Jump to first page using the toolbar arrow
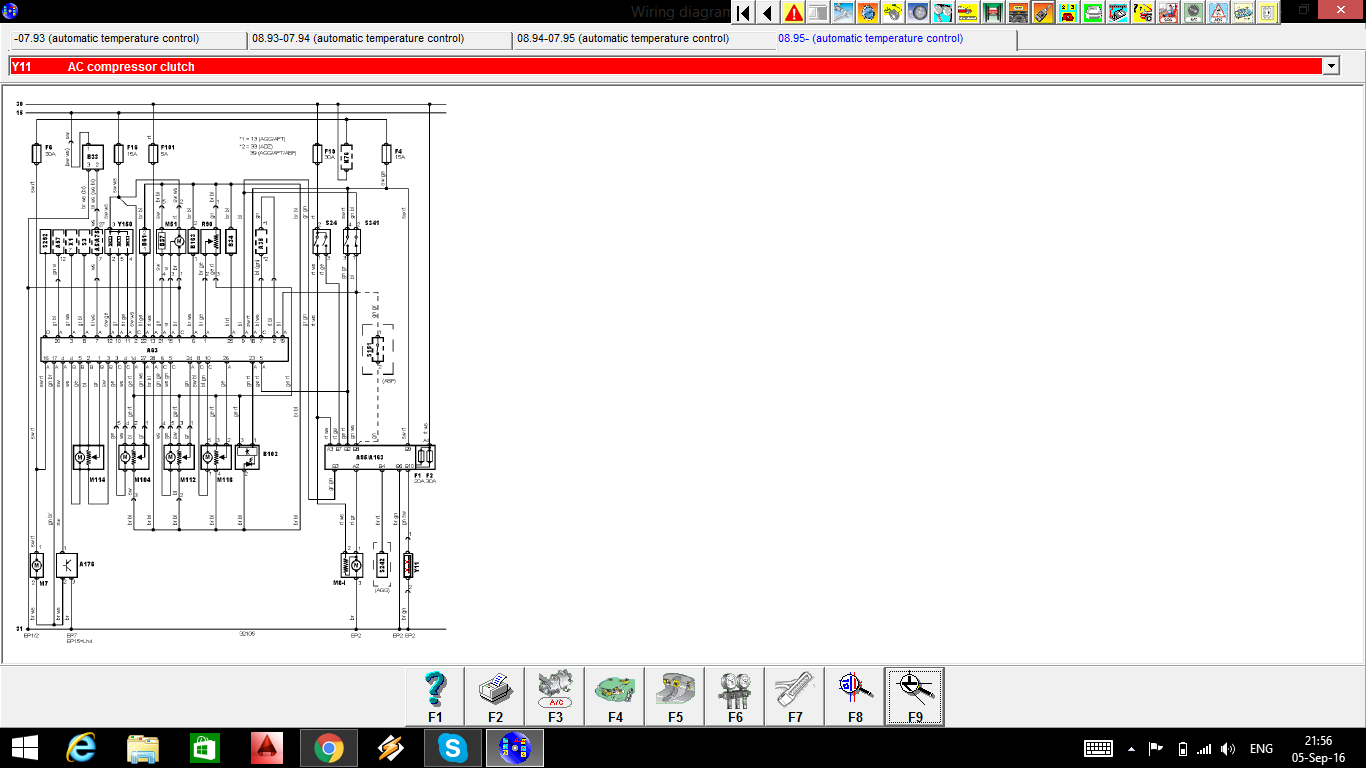The height and width of the screenshot is (768, 1366). coord(743,13)
